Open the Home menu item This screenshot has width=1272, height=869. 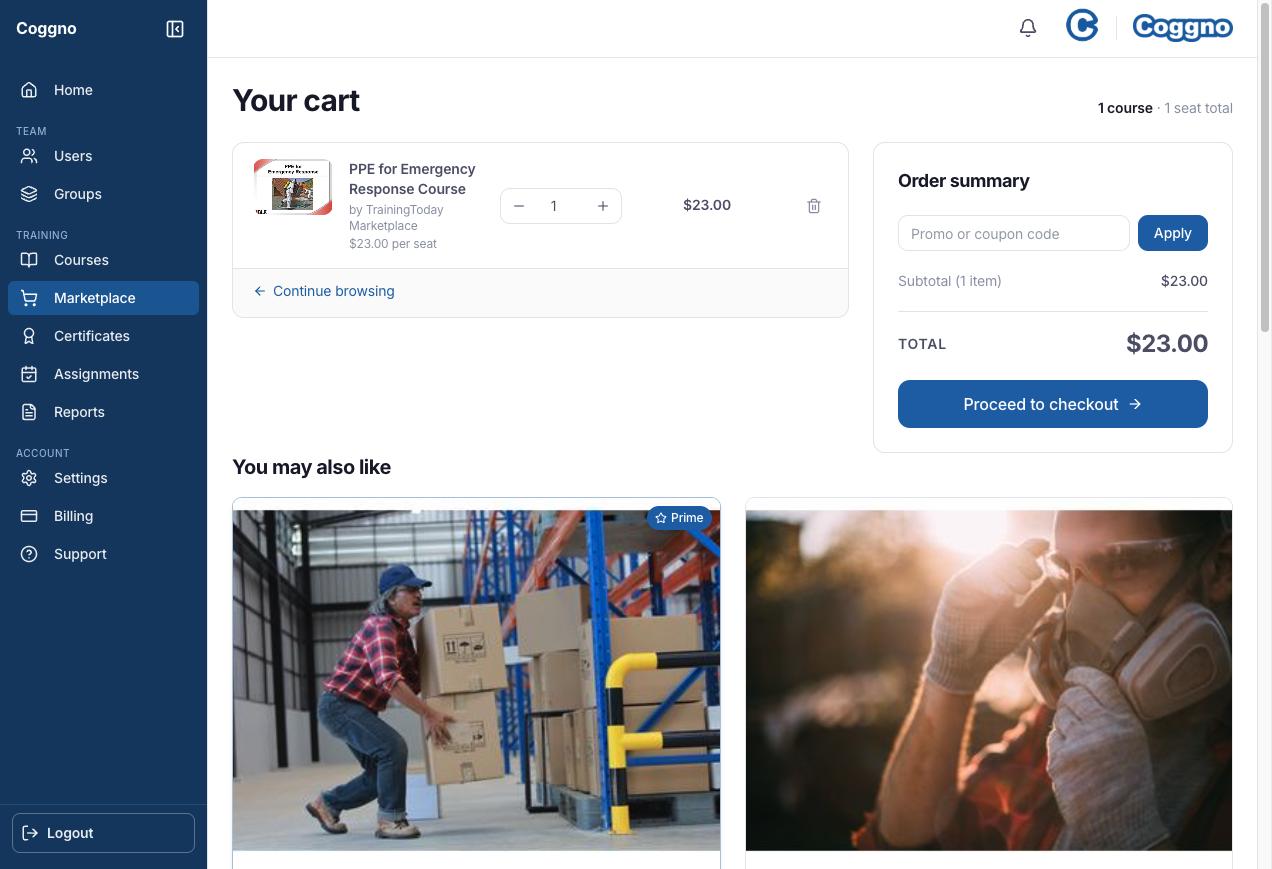[x=103, y=90]
